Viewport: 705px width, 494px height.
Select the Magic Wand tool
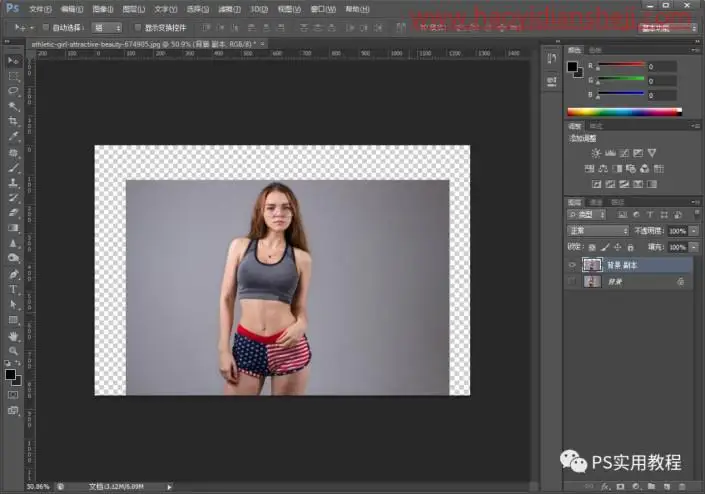pos(13,107)
